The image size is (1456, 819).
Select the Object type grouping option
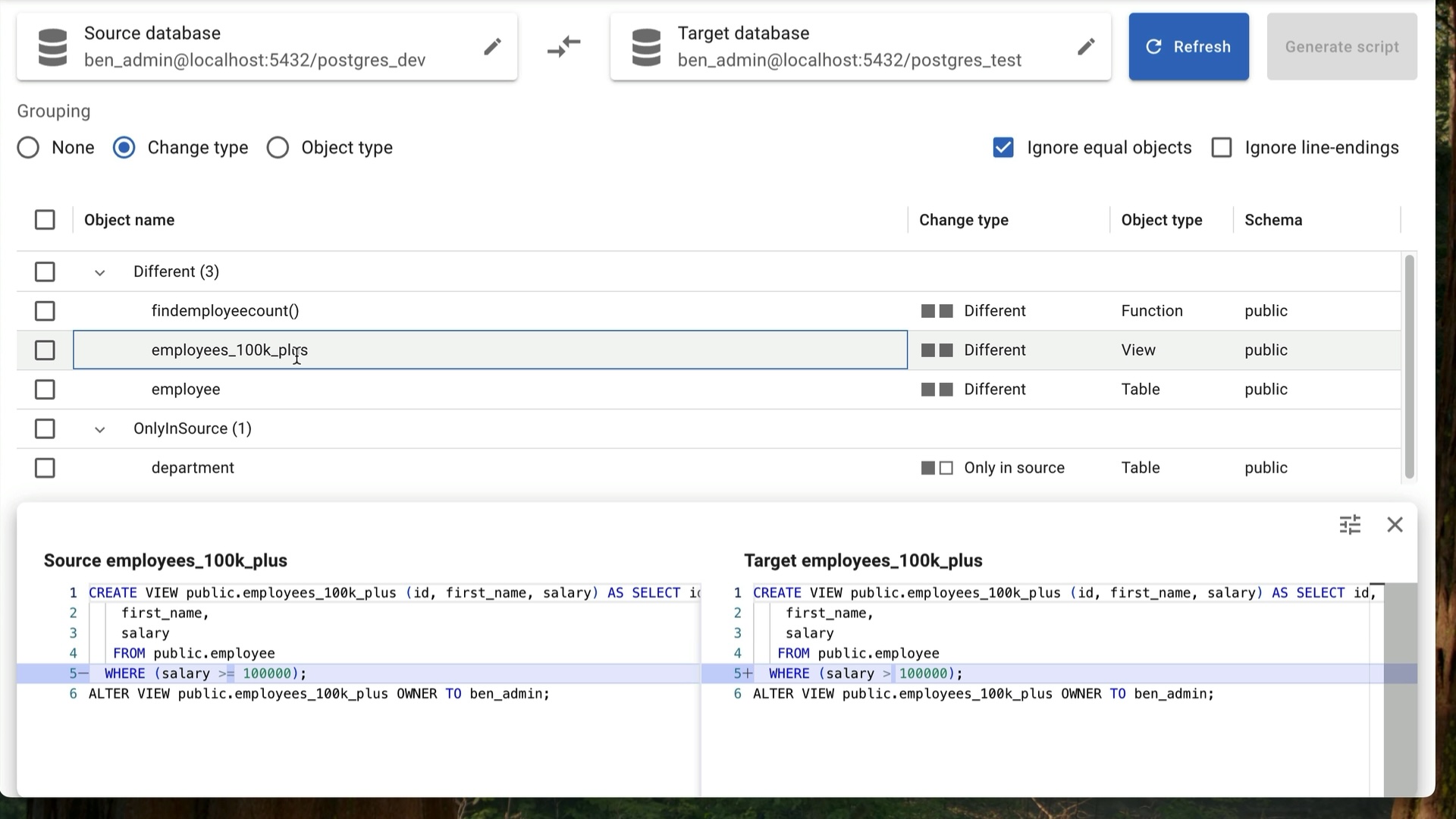[278, 148]
